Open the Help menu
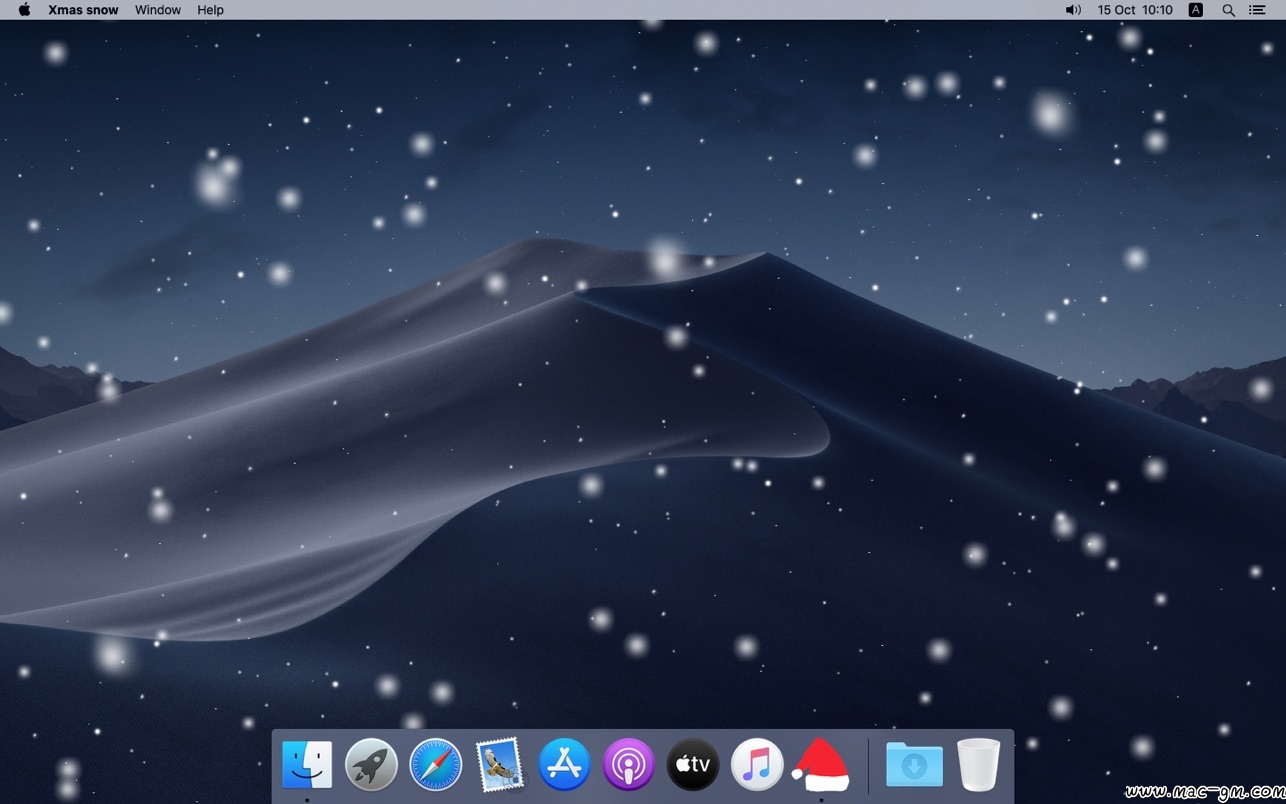The height and width of the screenshot is (804, 1286). [x=210, y=10]
